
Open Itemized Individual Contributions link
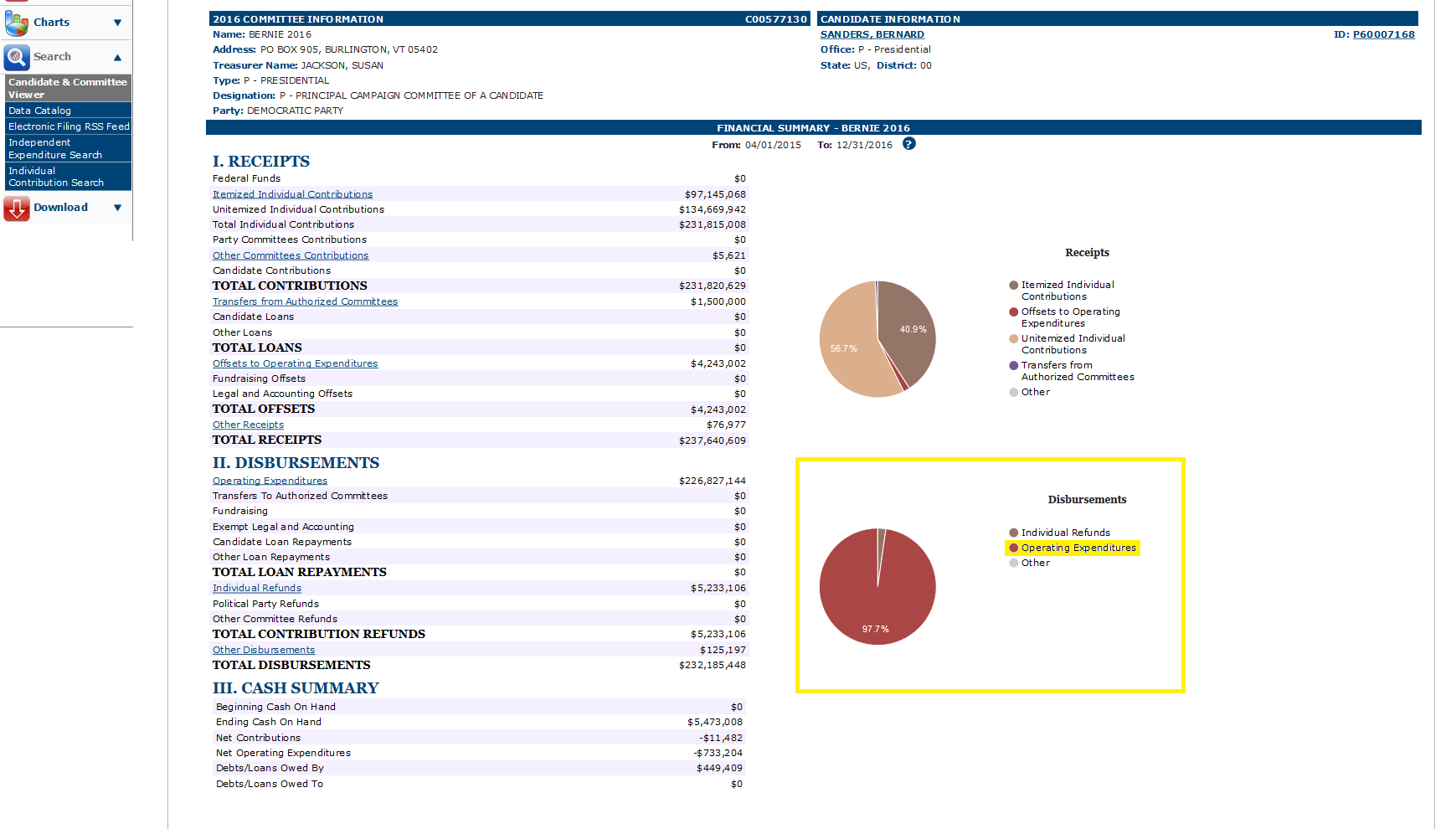pos(292,194)
